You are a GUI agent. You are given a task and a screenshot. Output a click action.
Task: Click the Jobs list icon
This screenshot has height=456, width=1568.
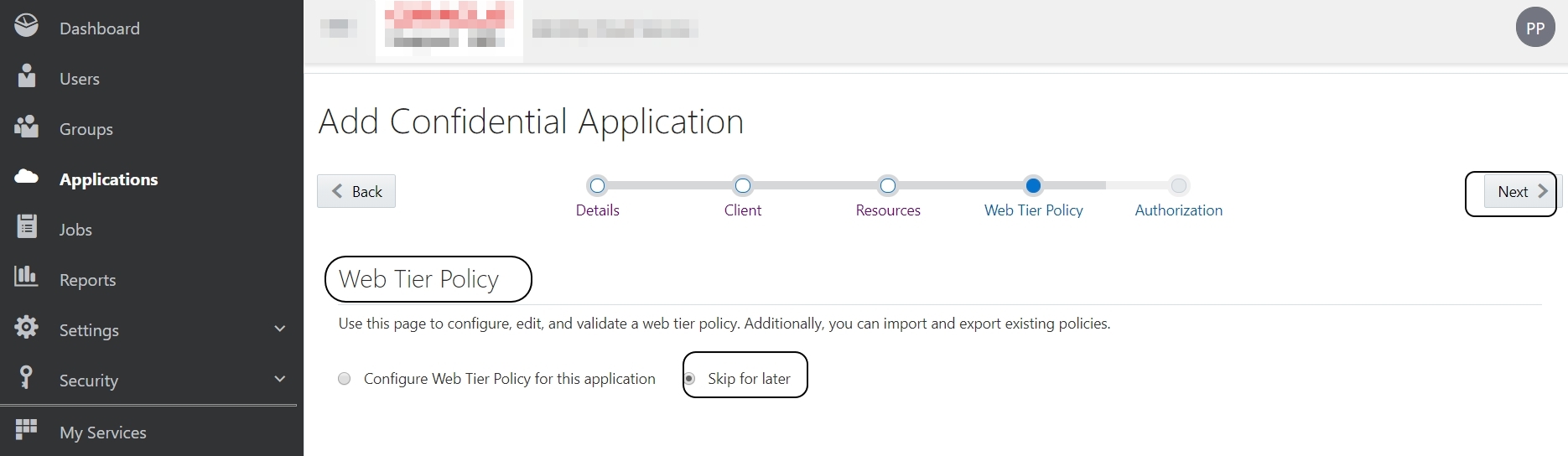coord(27,226)
